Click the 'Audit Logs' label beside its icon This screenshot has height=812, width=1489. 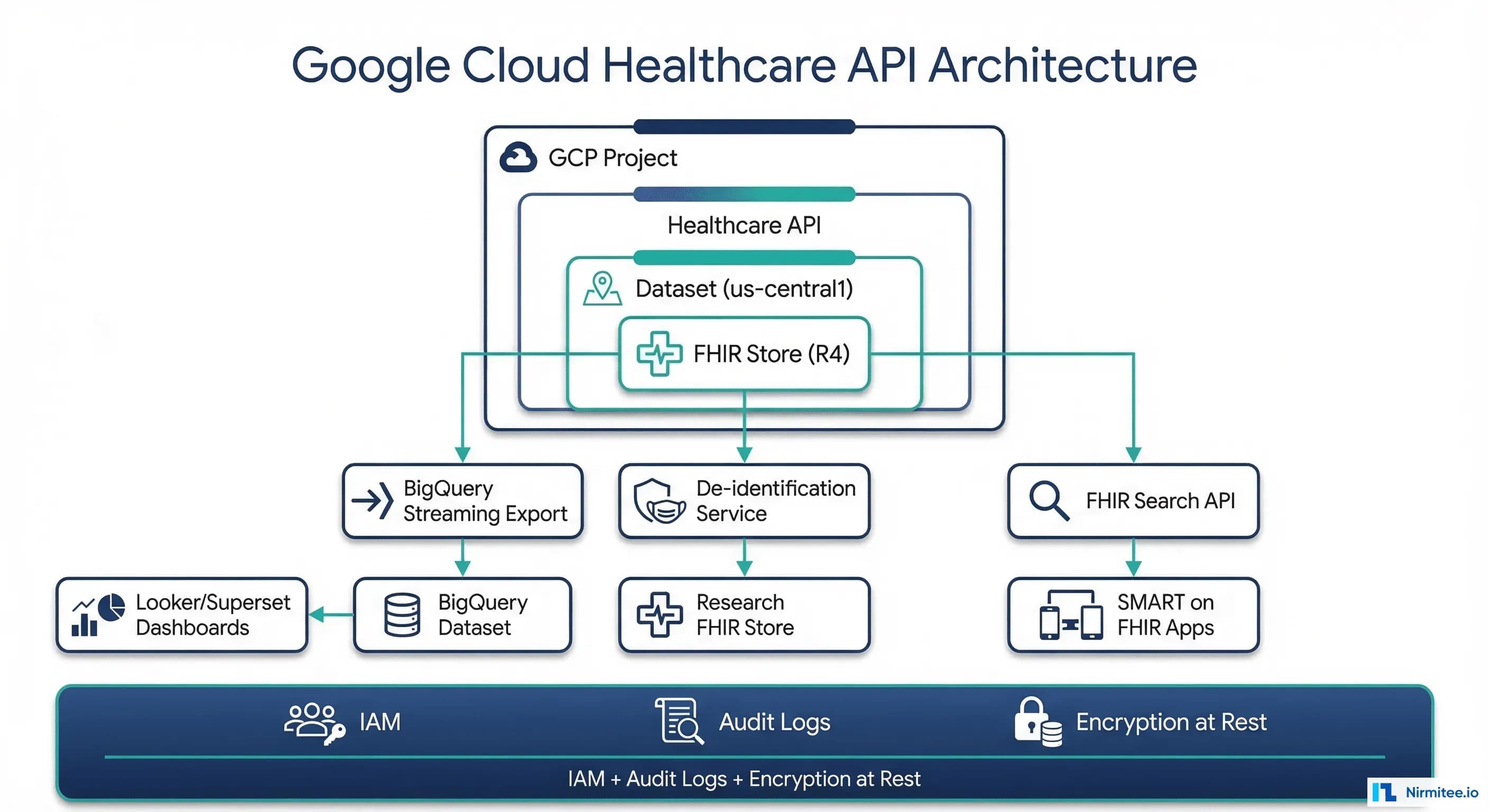click(x=775, y=723)
